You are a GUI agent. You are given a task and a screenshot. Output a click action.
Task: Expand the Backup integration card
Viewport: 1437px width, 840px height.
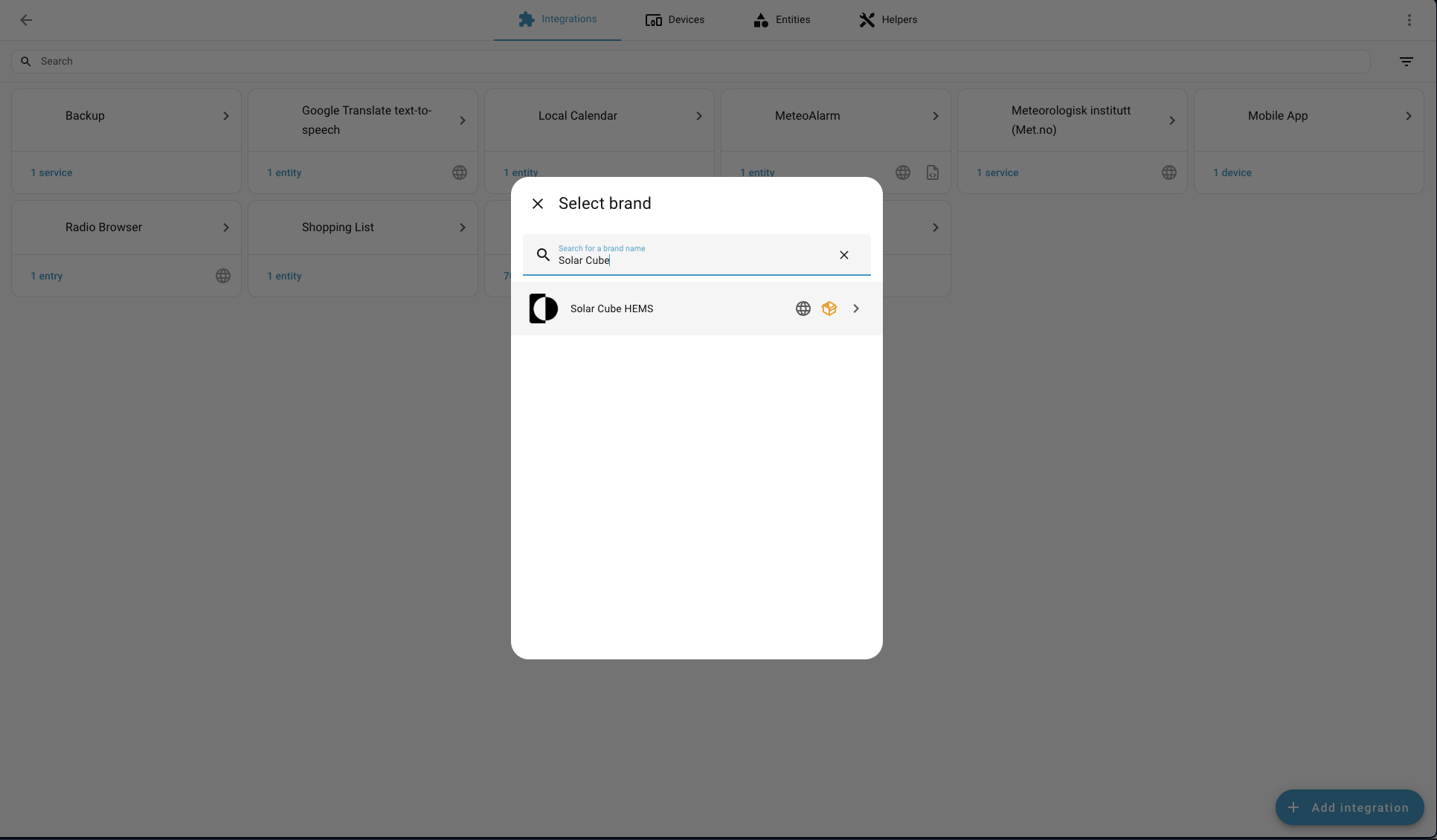[x=226, y=116]
